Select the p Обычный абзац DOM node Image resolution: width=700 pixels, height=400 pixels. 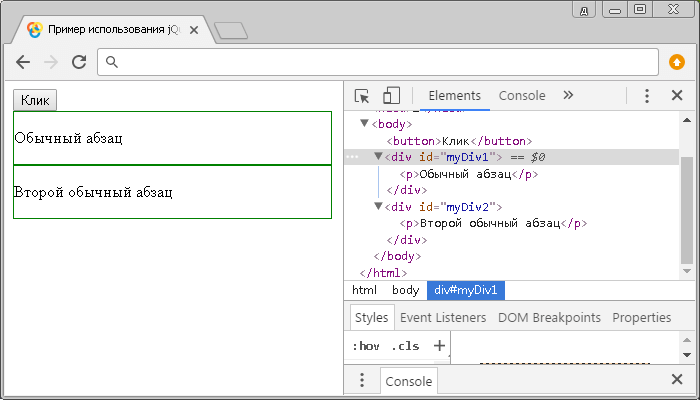coord(469,174)
